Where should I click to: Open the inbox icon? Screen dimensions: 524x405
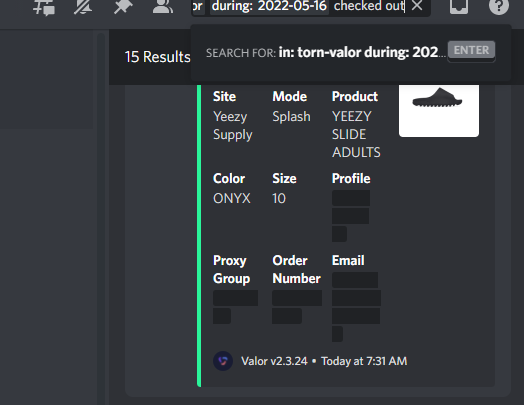click(459, 6)
